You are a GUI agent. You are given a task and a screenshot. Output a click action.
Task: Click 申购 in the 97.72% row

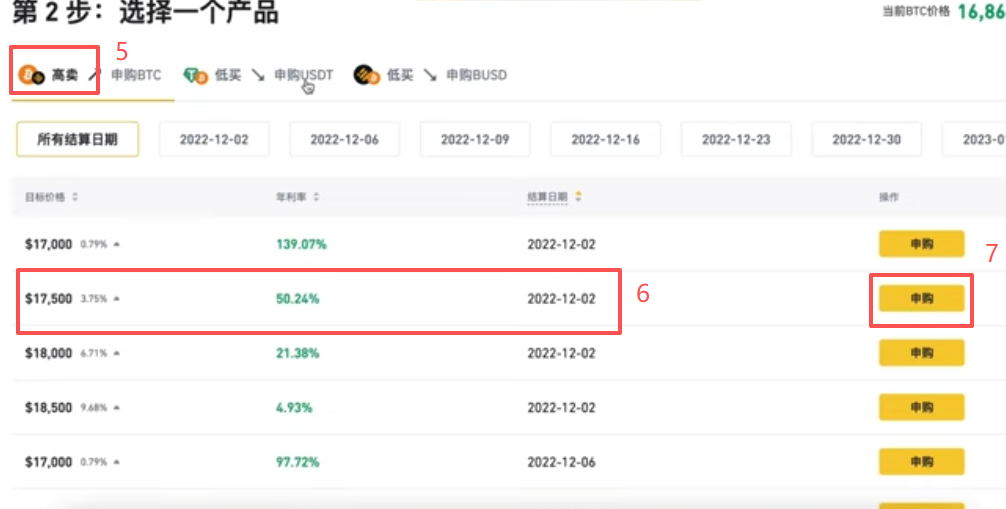click(x=921, y=462)
